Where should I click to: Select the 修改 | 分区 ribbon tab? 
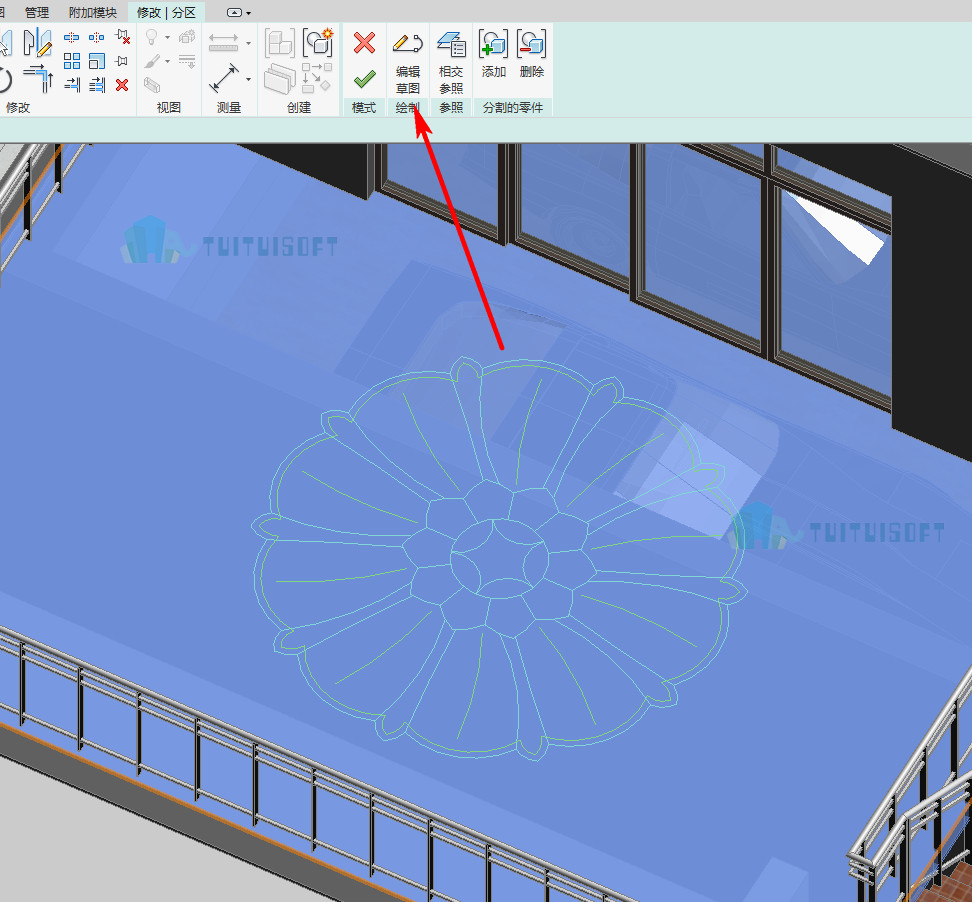(166, 12)
